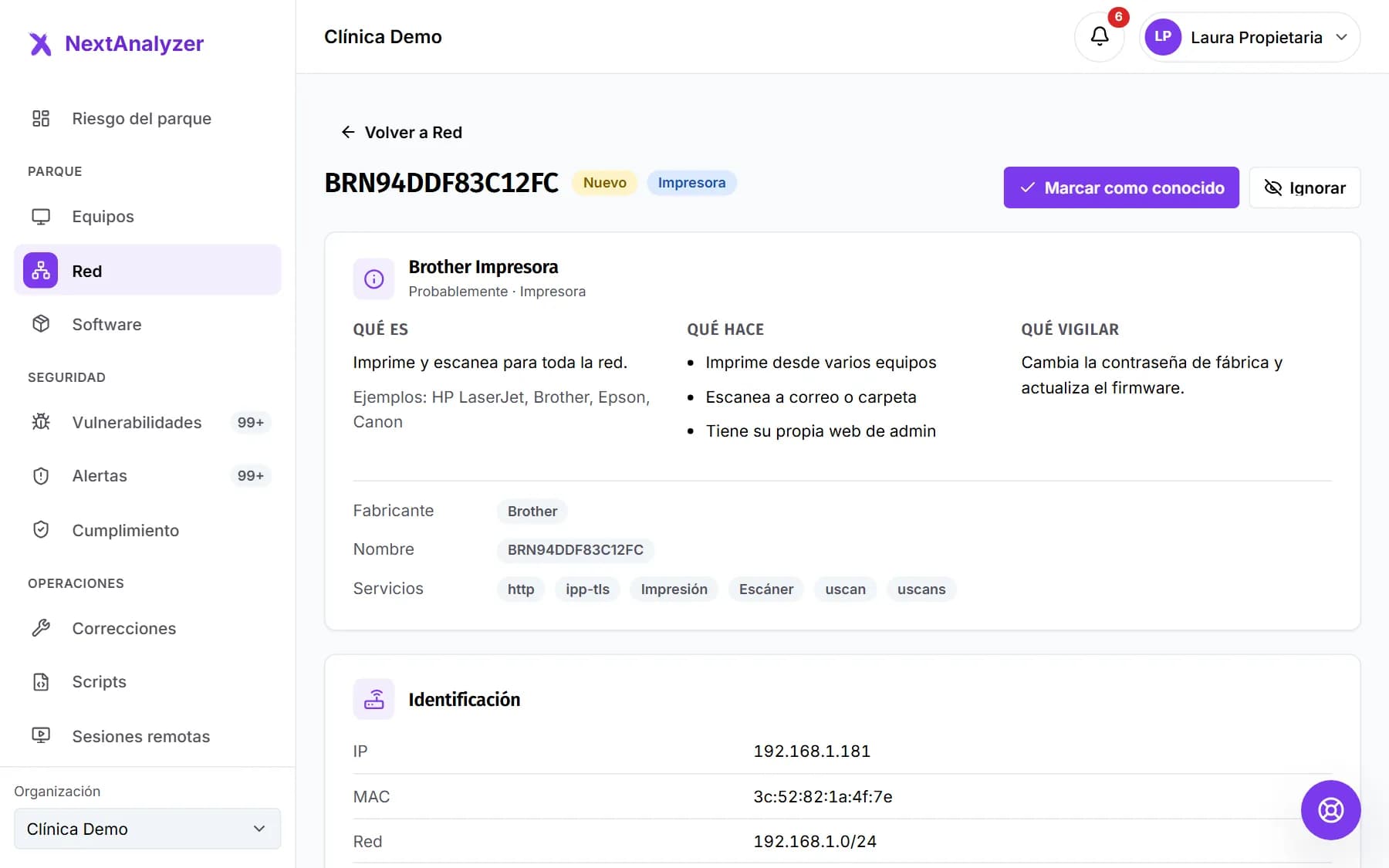Image resolution: width=1389 pixels, height=868 pixels.
Task: Click the info icon beside Brother Impresora
Action: 373,279
